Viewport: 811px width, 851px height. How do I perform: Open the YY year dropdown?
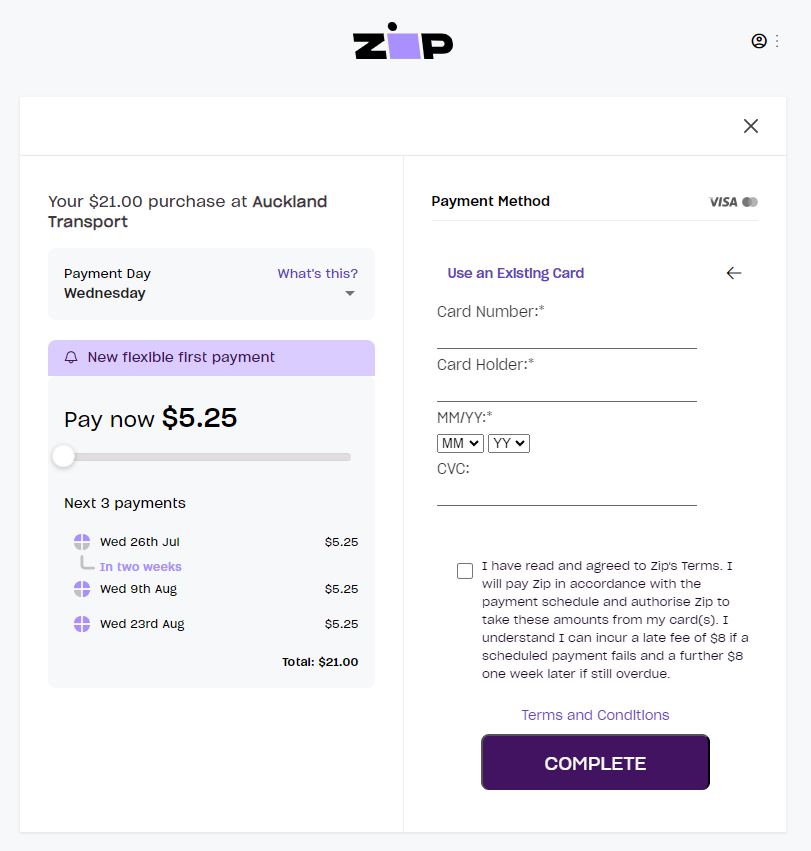pyautogui.click(x=509, y=442)
